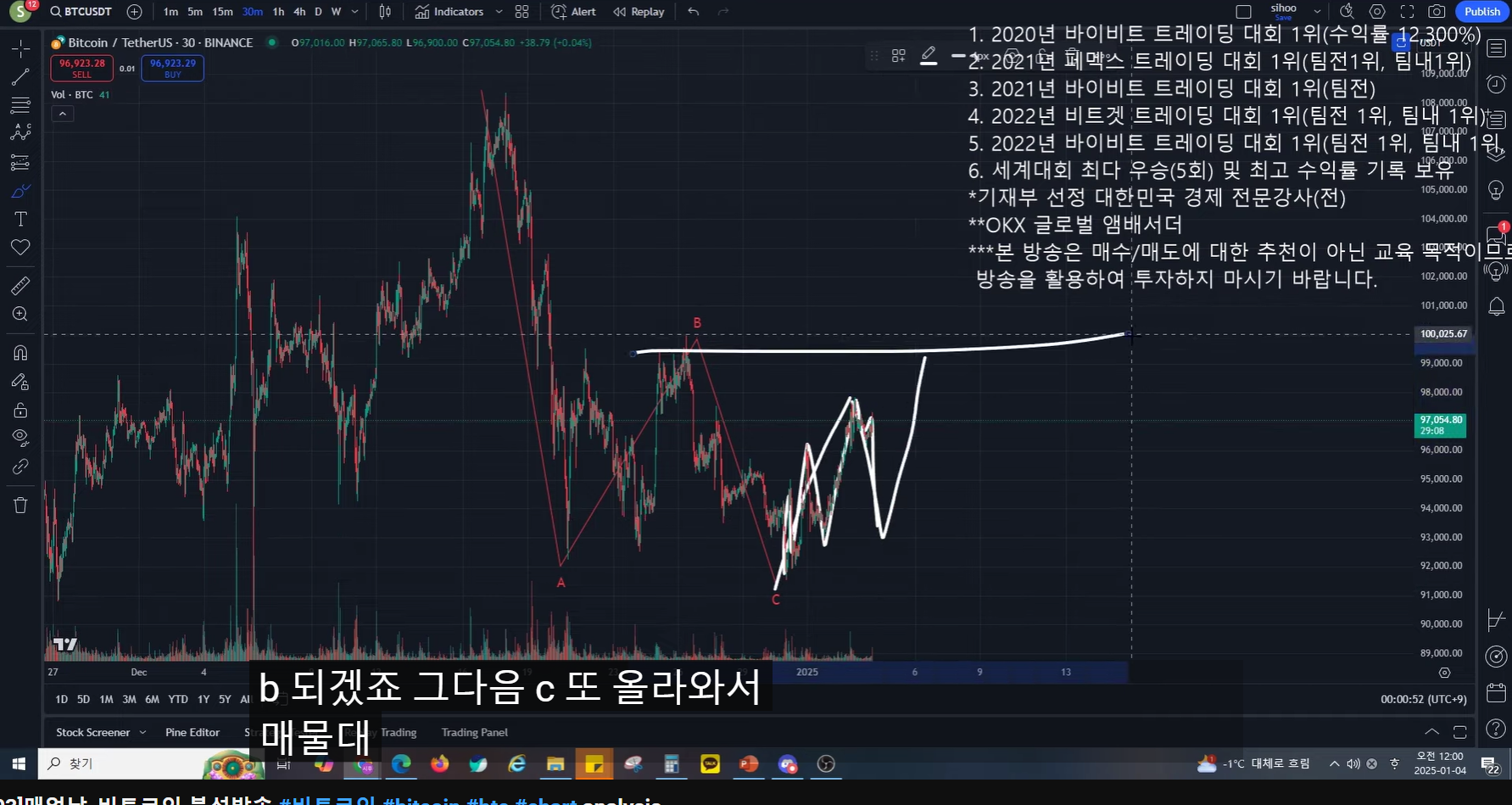Open the chart type candles selector
The height and width of the screenshot is (805, 1512).
click(385, 12)
